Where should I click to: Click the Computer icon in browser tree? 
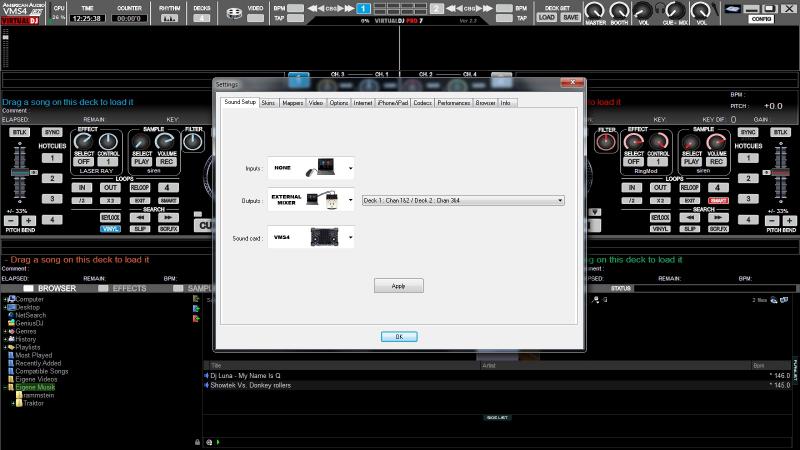12,299
